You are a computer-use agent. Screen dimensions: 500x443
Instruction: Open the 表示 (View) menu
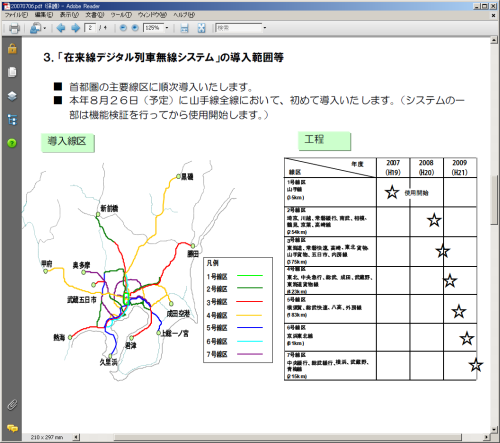pyautogui.click(x=69, y=15)
